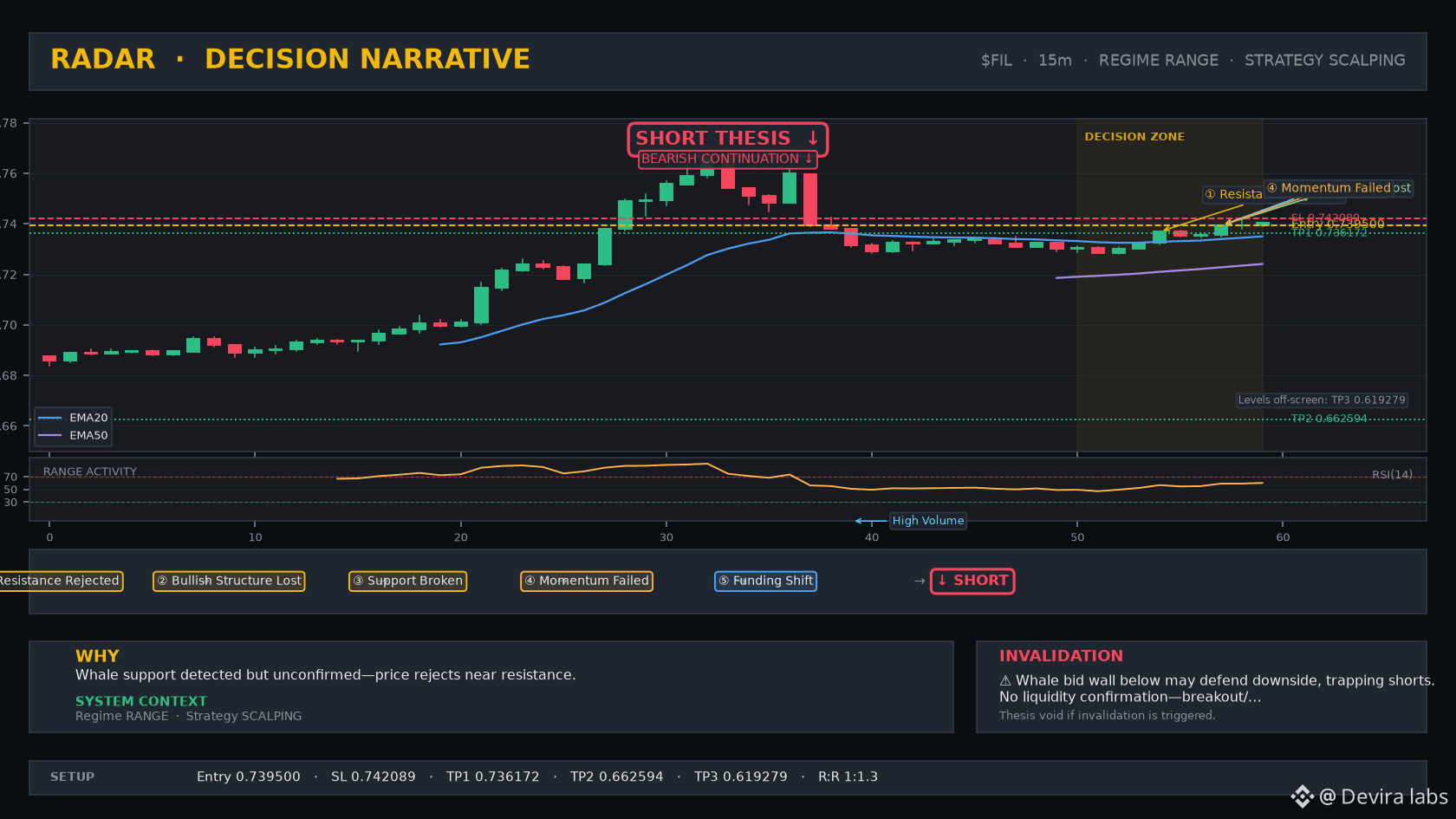Click Entry 0.739500 in the setup bar
This screenshot has height=819, width=1456.
[x=248, y=777]
